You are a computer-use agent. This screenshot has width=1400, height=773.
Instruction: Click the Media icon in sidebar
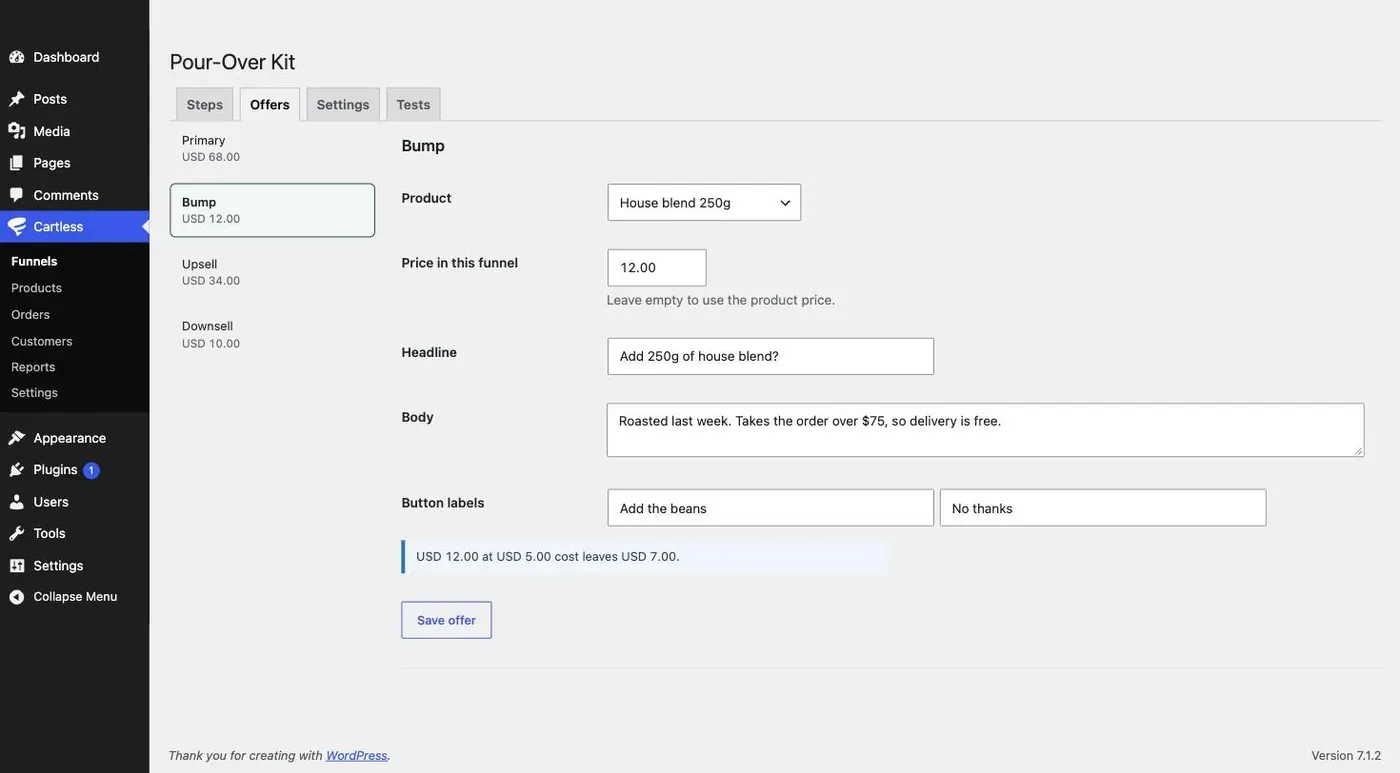tap(17, 131)
